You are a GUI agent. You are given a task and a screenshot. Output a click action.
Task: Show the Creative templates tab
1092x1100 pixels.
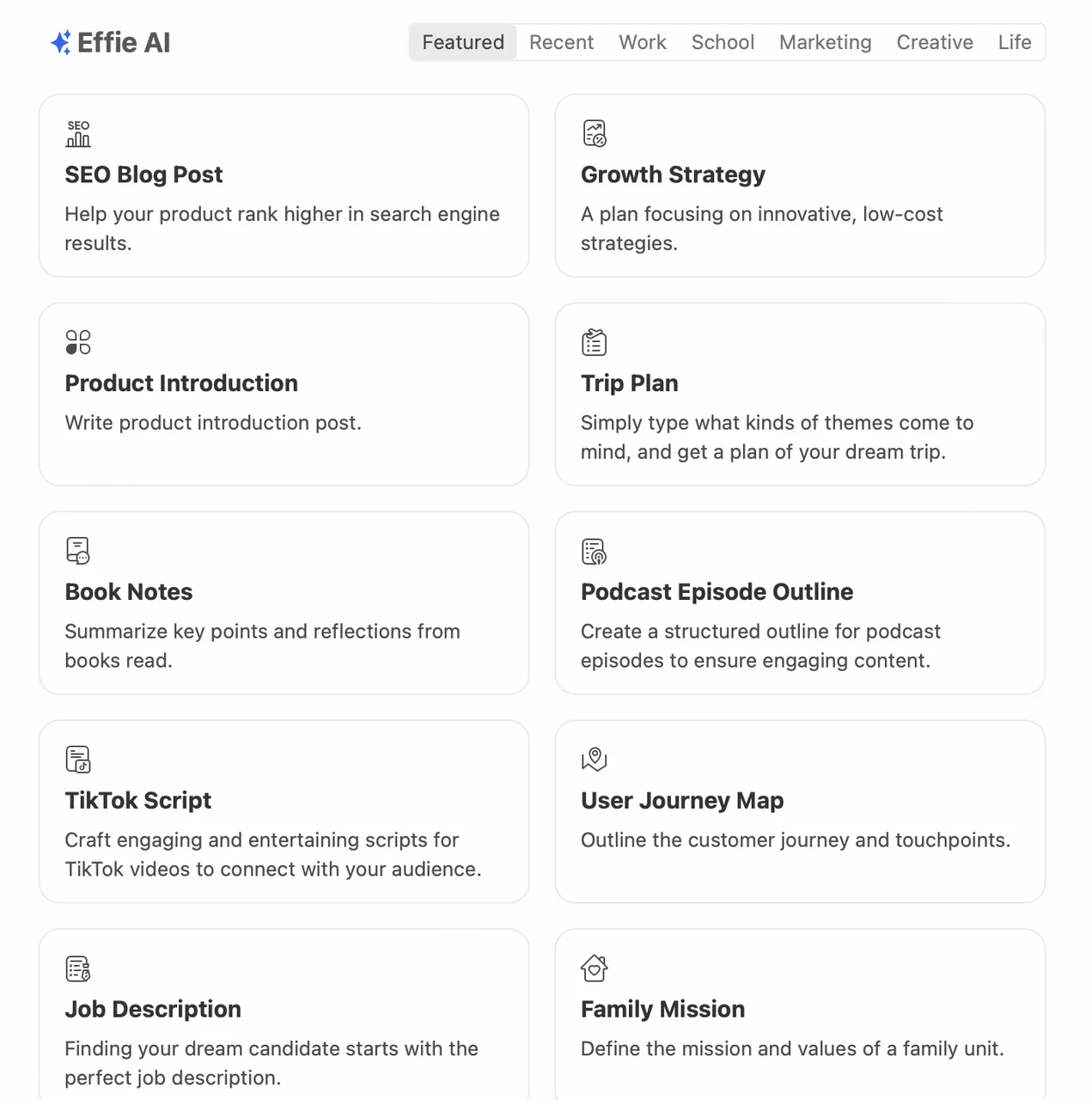(935, 42)
